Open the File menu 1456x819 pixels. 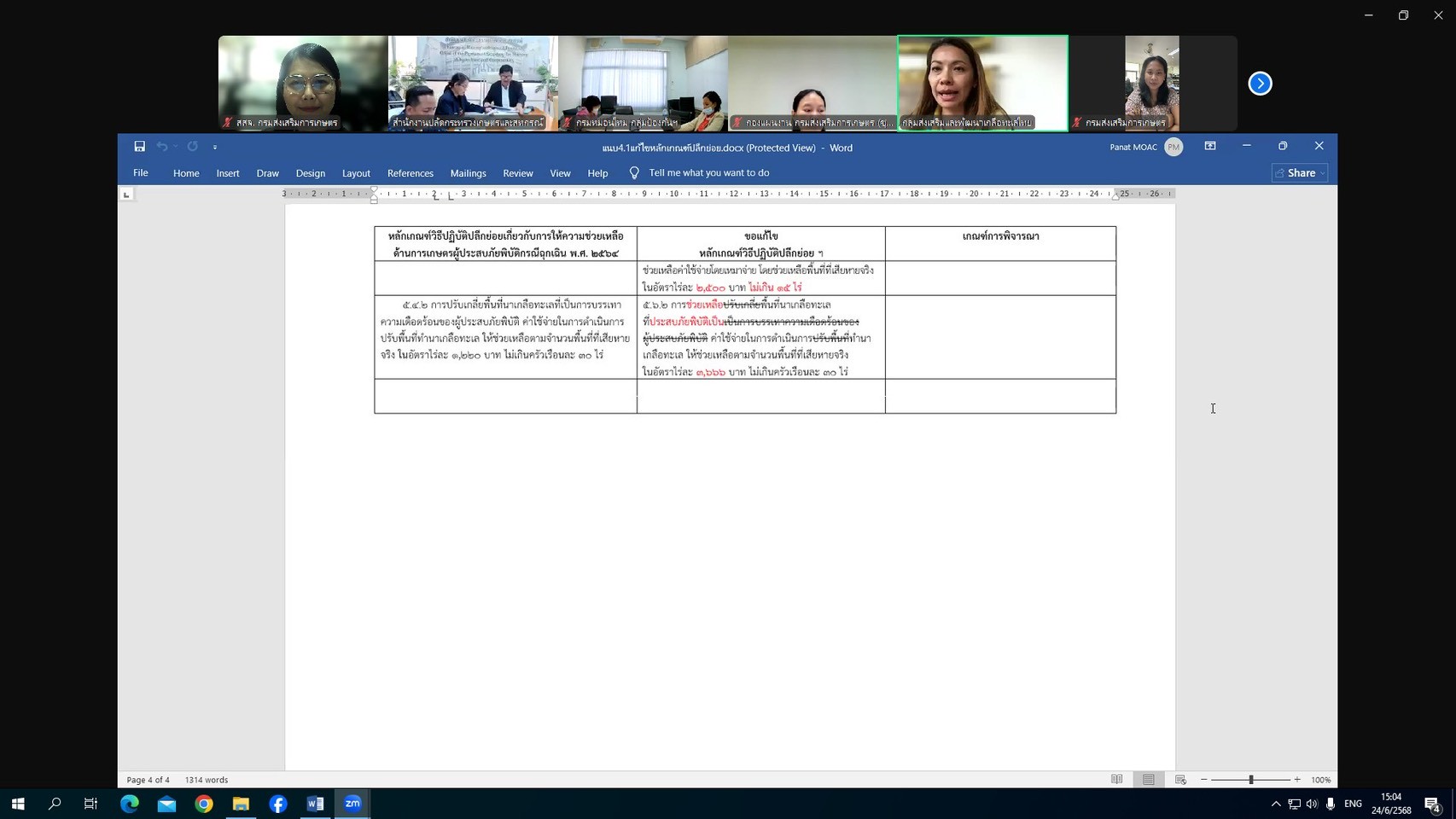pyautogui.click(x=141, y=173)
